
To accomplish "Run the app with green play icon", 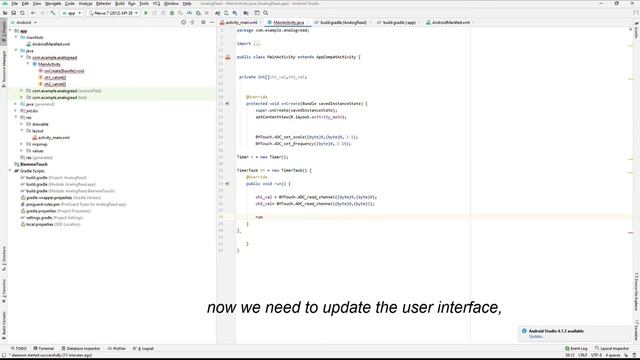I will (x=146, y=13).
